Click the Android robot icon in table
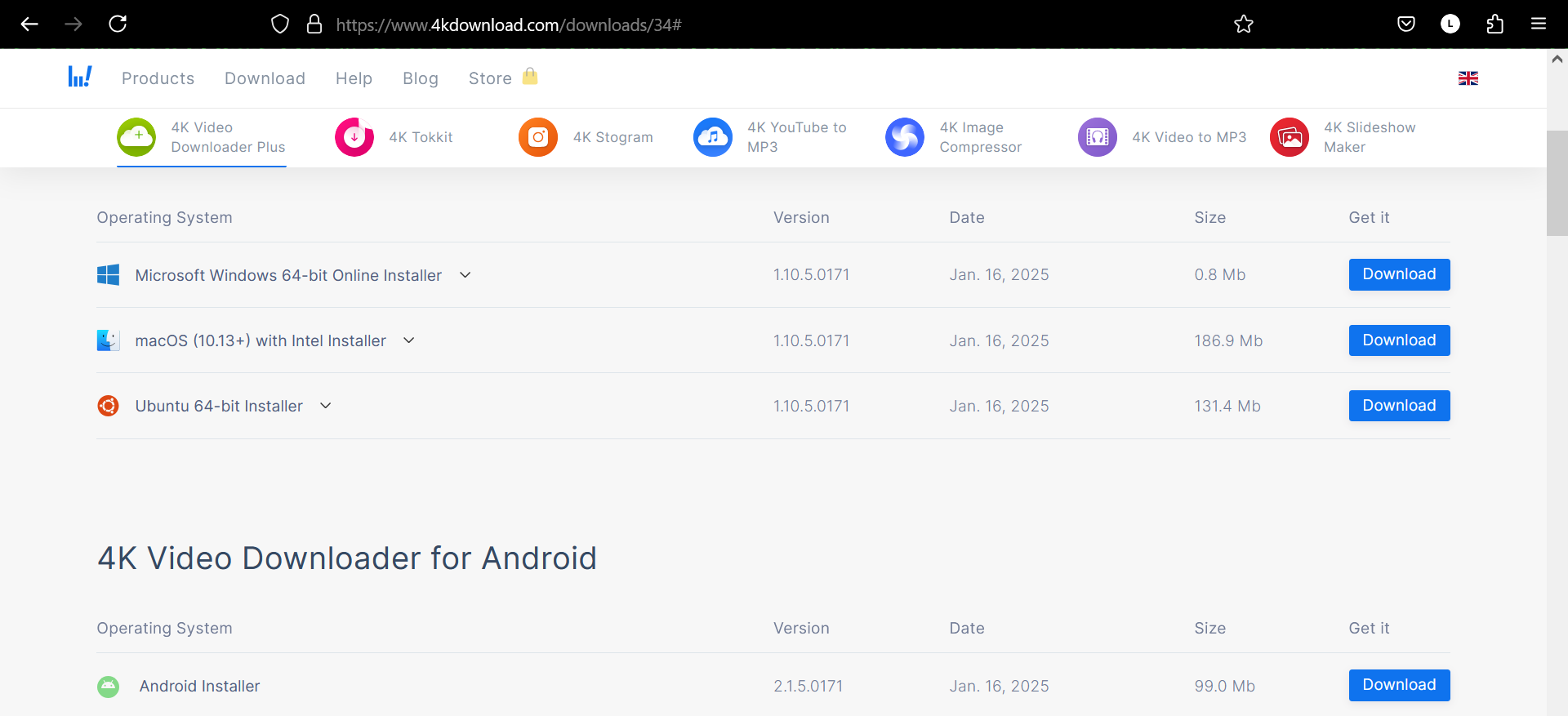This screenshot has width=1568, height=716. pos(108,687)
